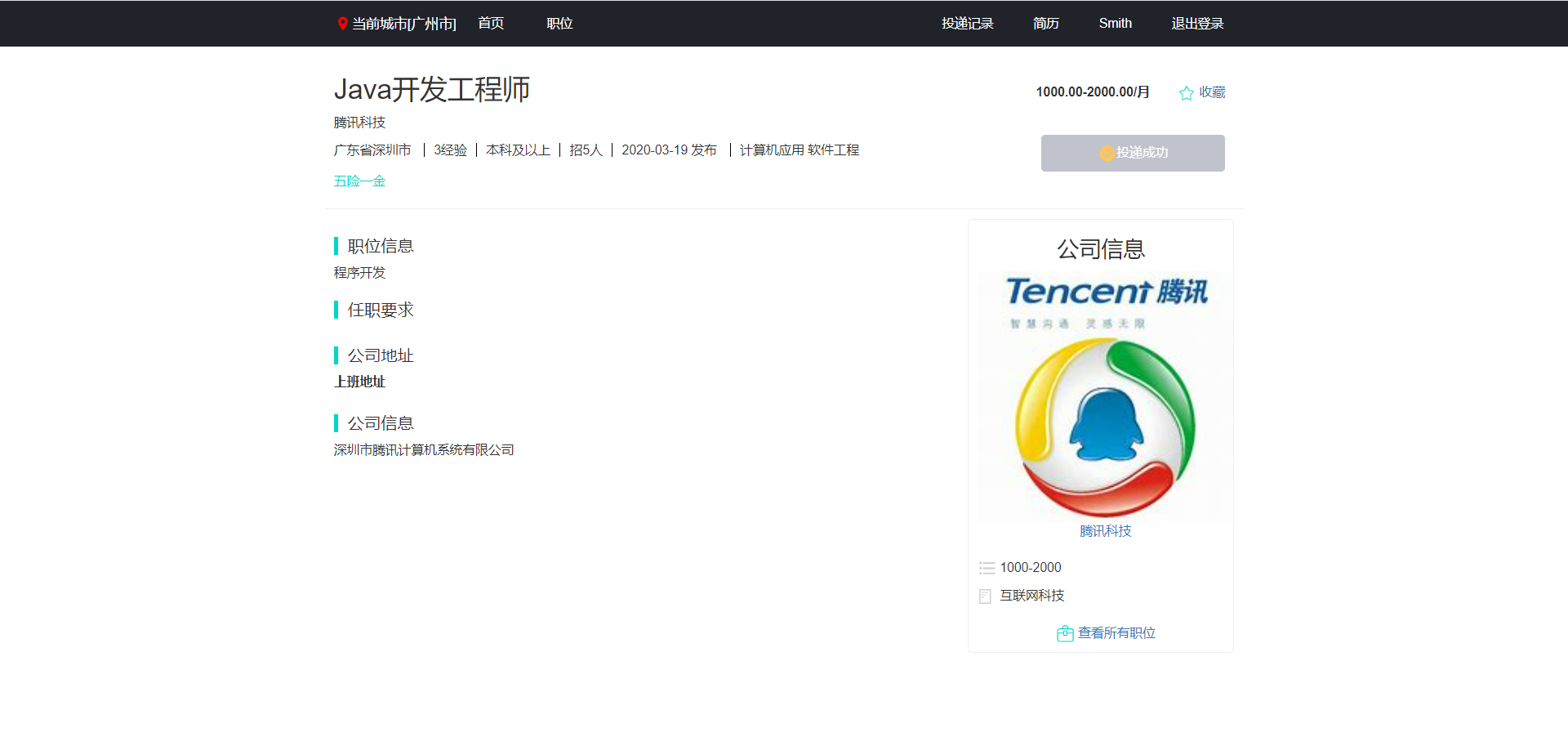The height and width of the screenshot is (737, 1568).
Task: Click the 公司信息 heading in left column
Action: pyautogui.click(x=381, y=423)
